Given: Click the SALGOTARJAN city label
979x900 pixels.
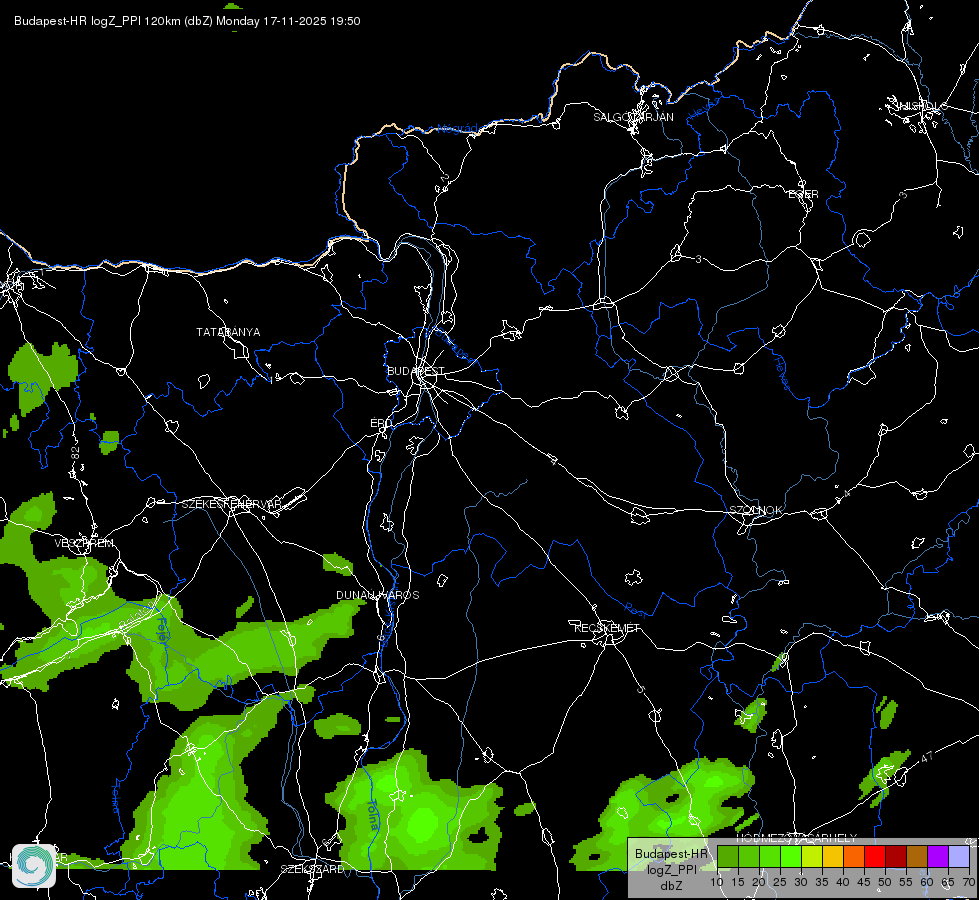Looking at the screenshot, I should [x=633, y=117].
